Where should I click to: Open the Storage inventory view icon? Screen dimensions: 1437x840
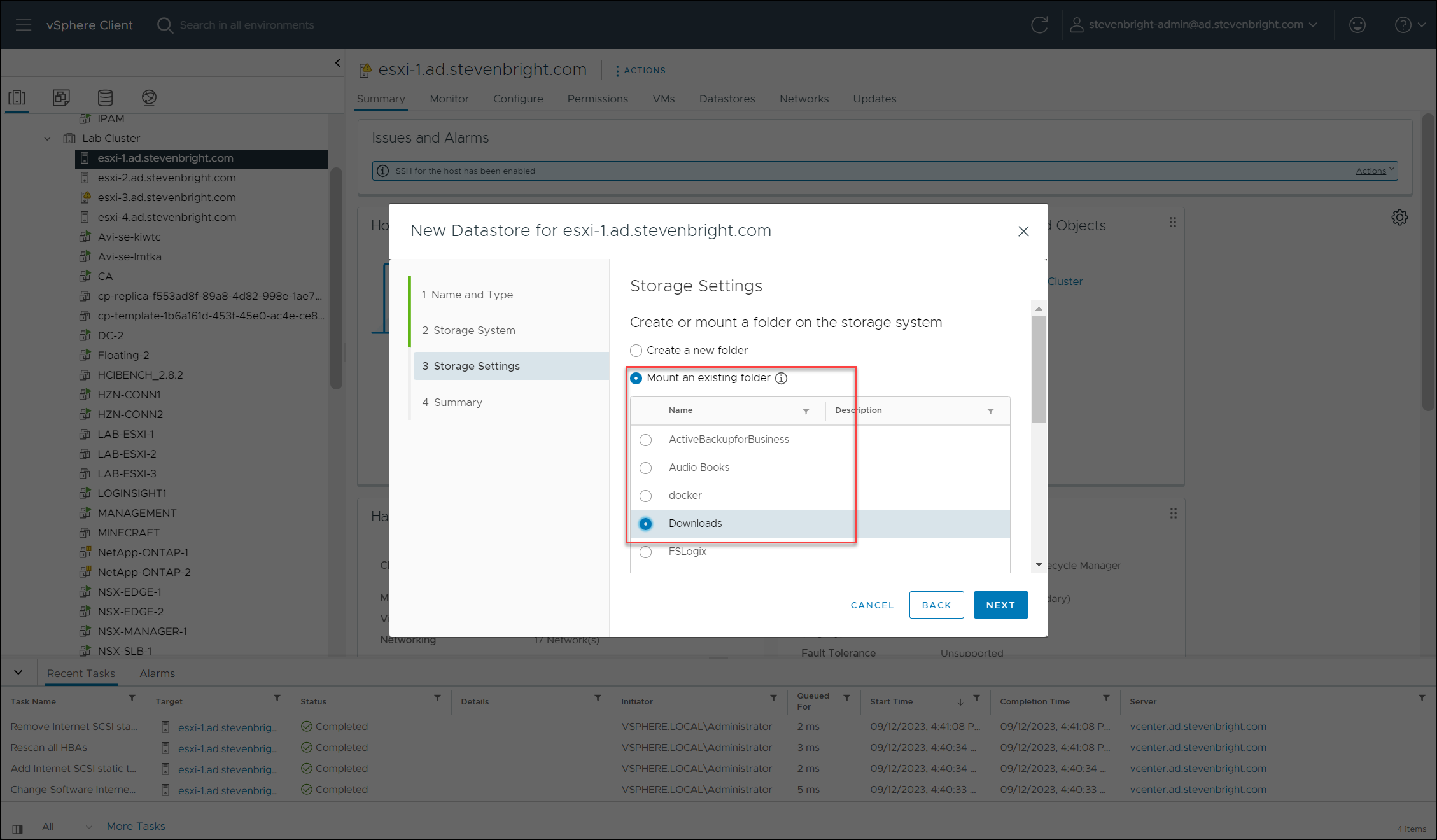[x=105, y=97]
